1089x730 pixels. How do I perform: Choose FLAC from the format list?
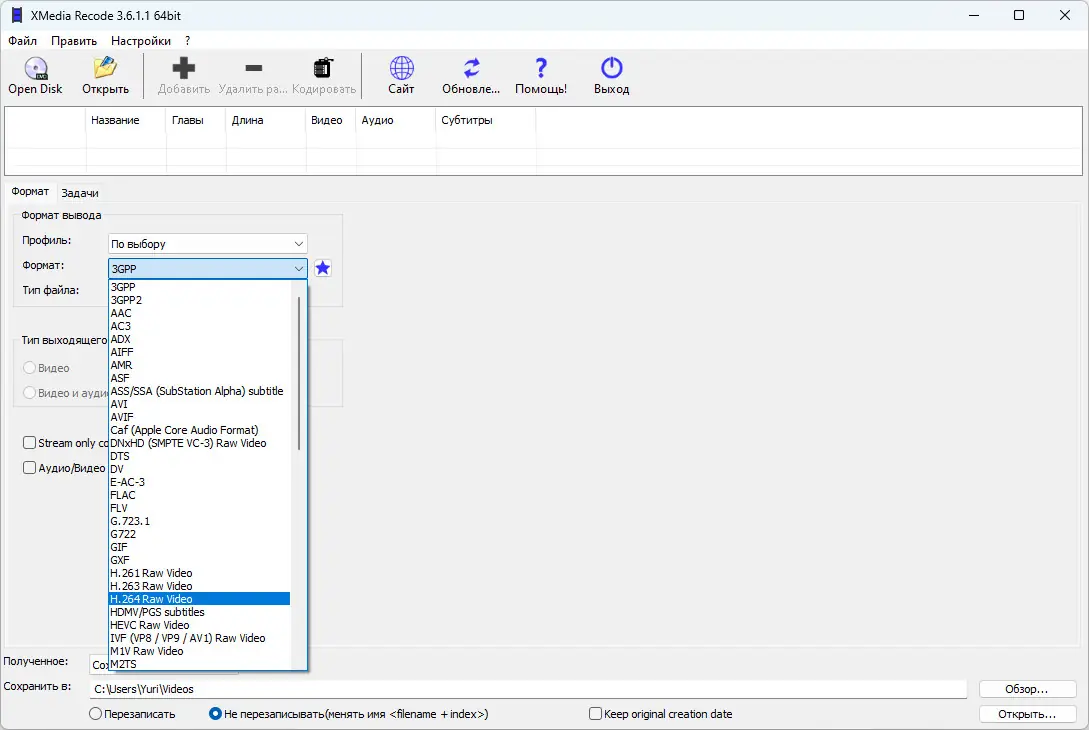point(199,495)
